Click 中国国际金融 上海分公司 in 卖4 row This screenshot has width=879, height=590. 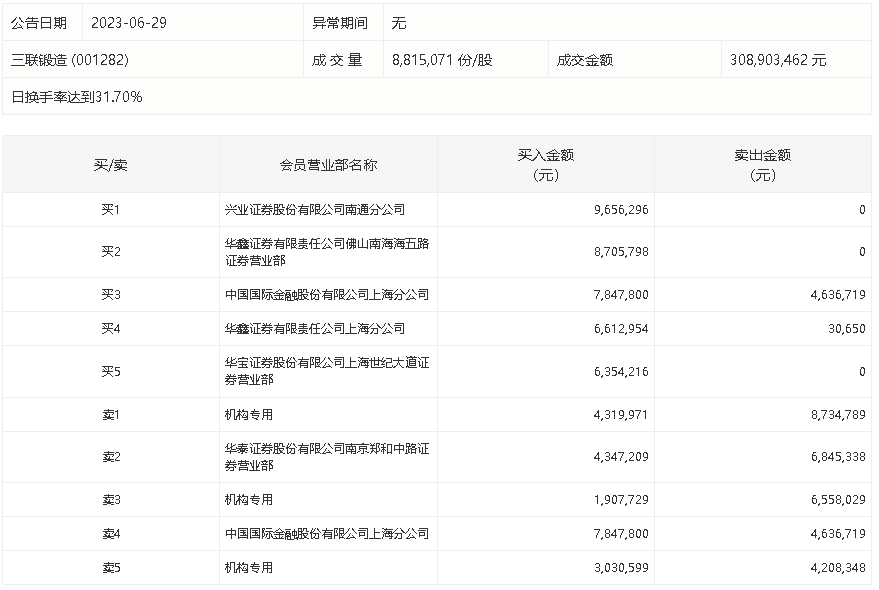pyautogui.click(x=327, y=534)
